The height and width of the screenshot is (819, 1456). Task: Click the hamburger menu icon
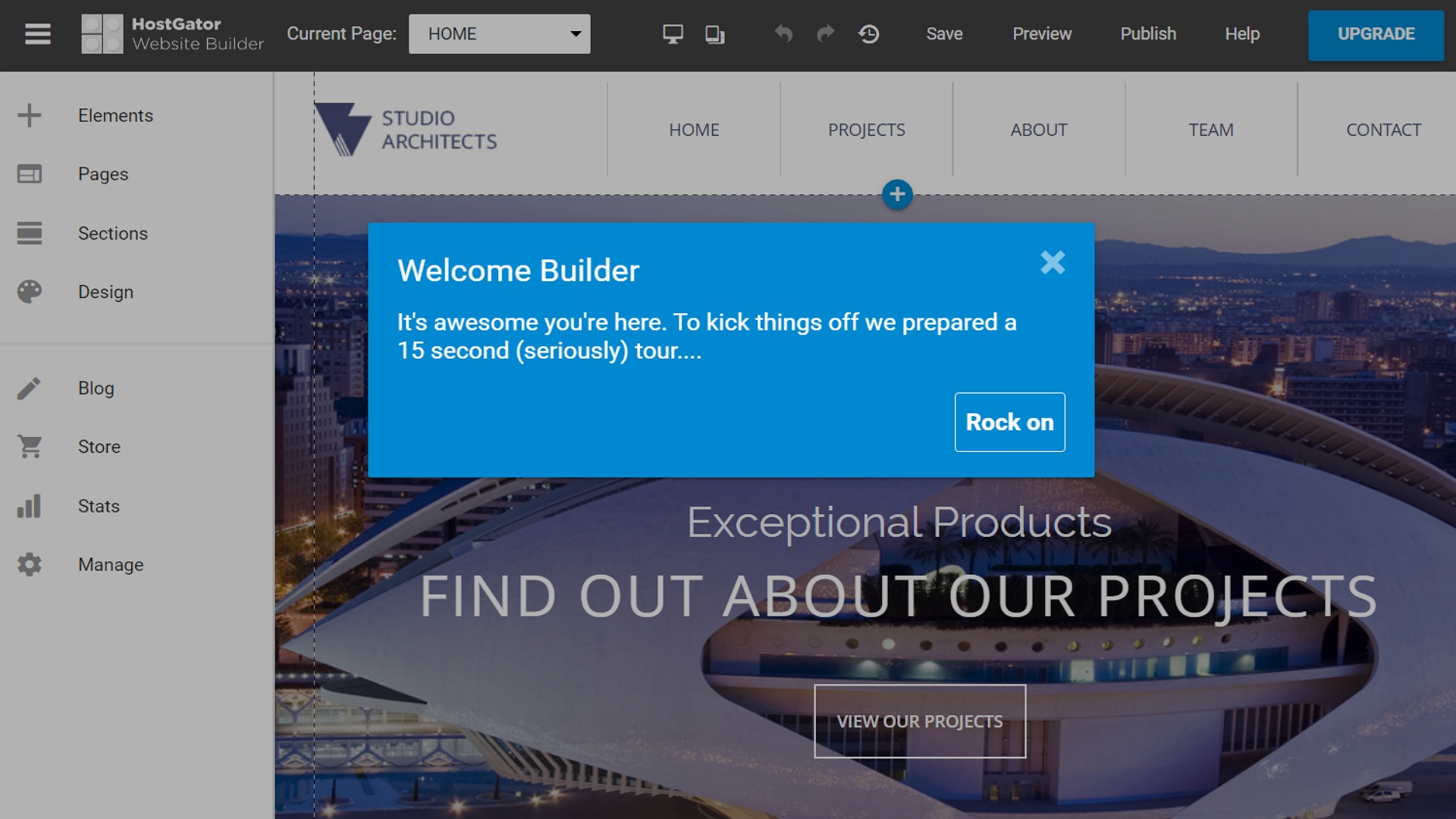coord(37,34)
